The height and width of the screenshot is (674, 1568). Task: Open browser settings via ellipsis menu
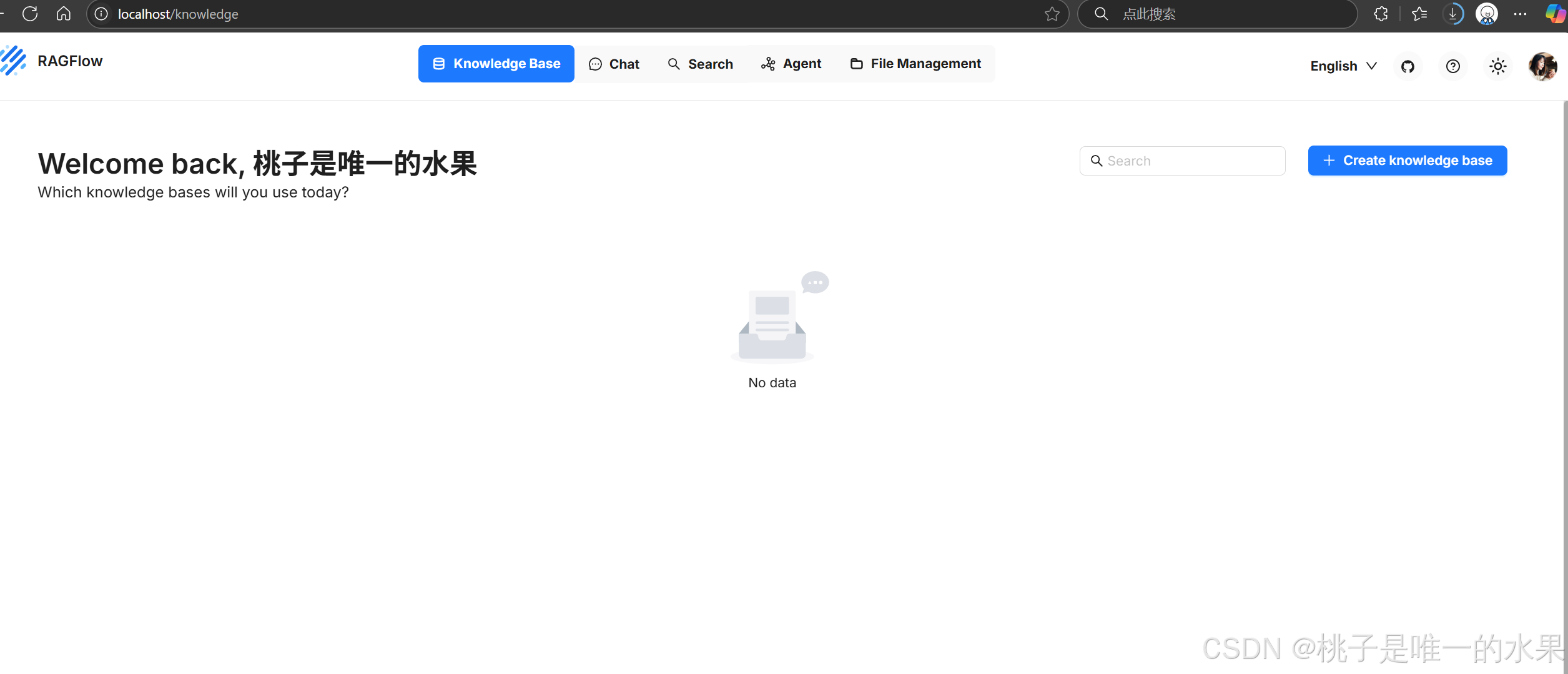point(1520,14)
